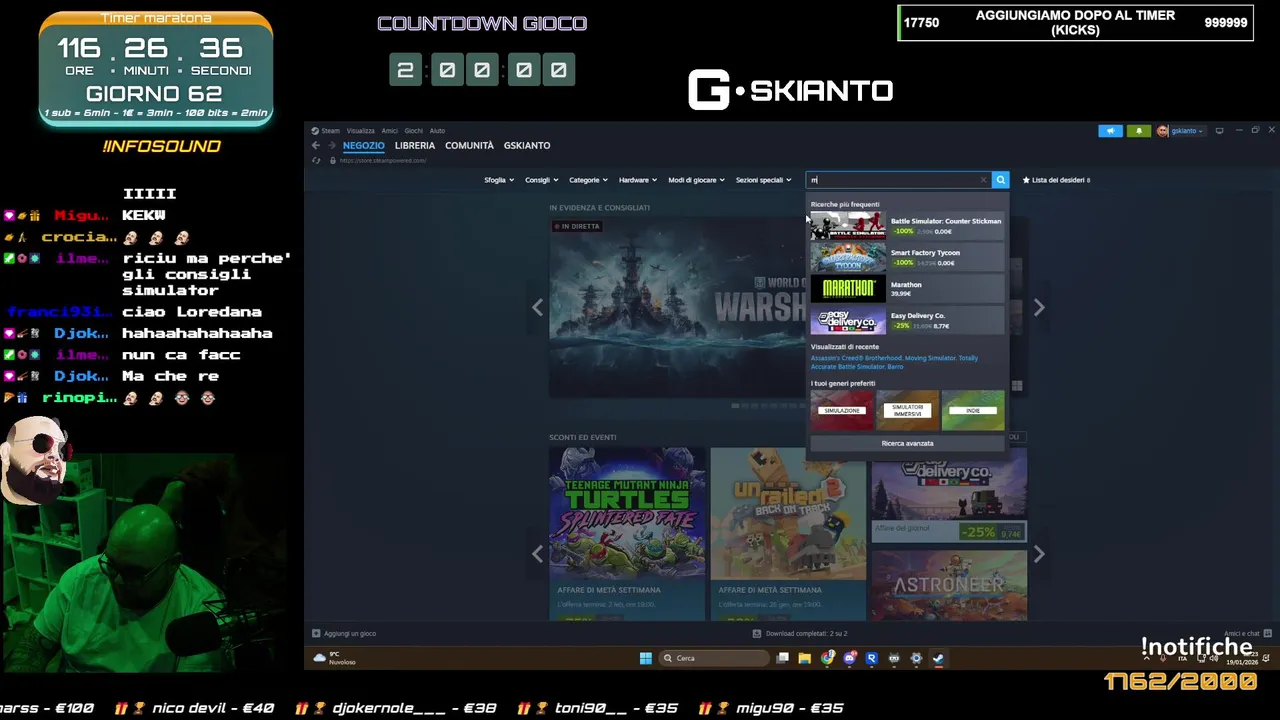This screenshot has height=720, width=1280.
Task: Open File Explorer from the taskbar
Action: click(x=804, y=658)
